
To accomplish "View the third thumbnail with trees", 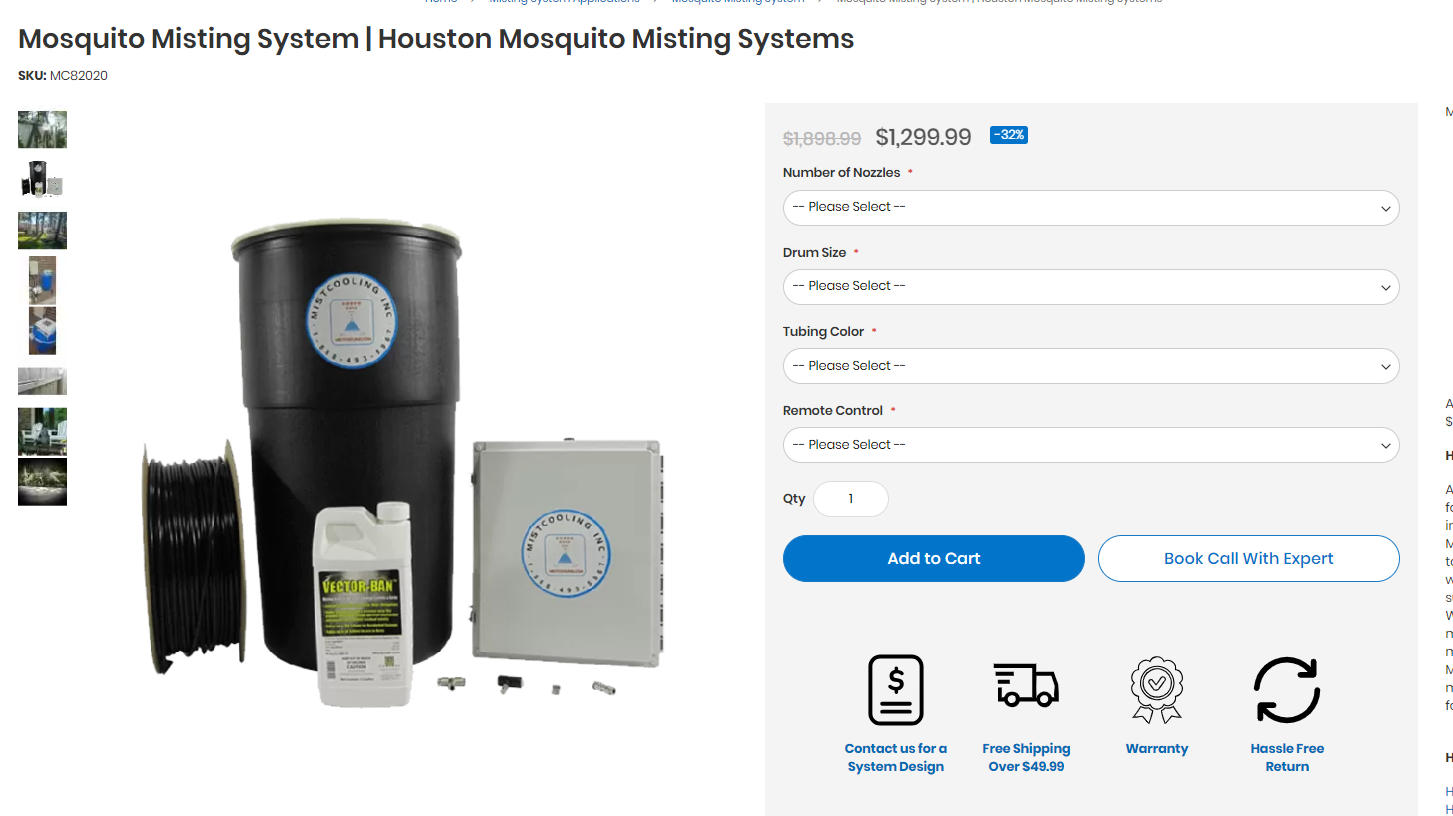I will (42, 230).
